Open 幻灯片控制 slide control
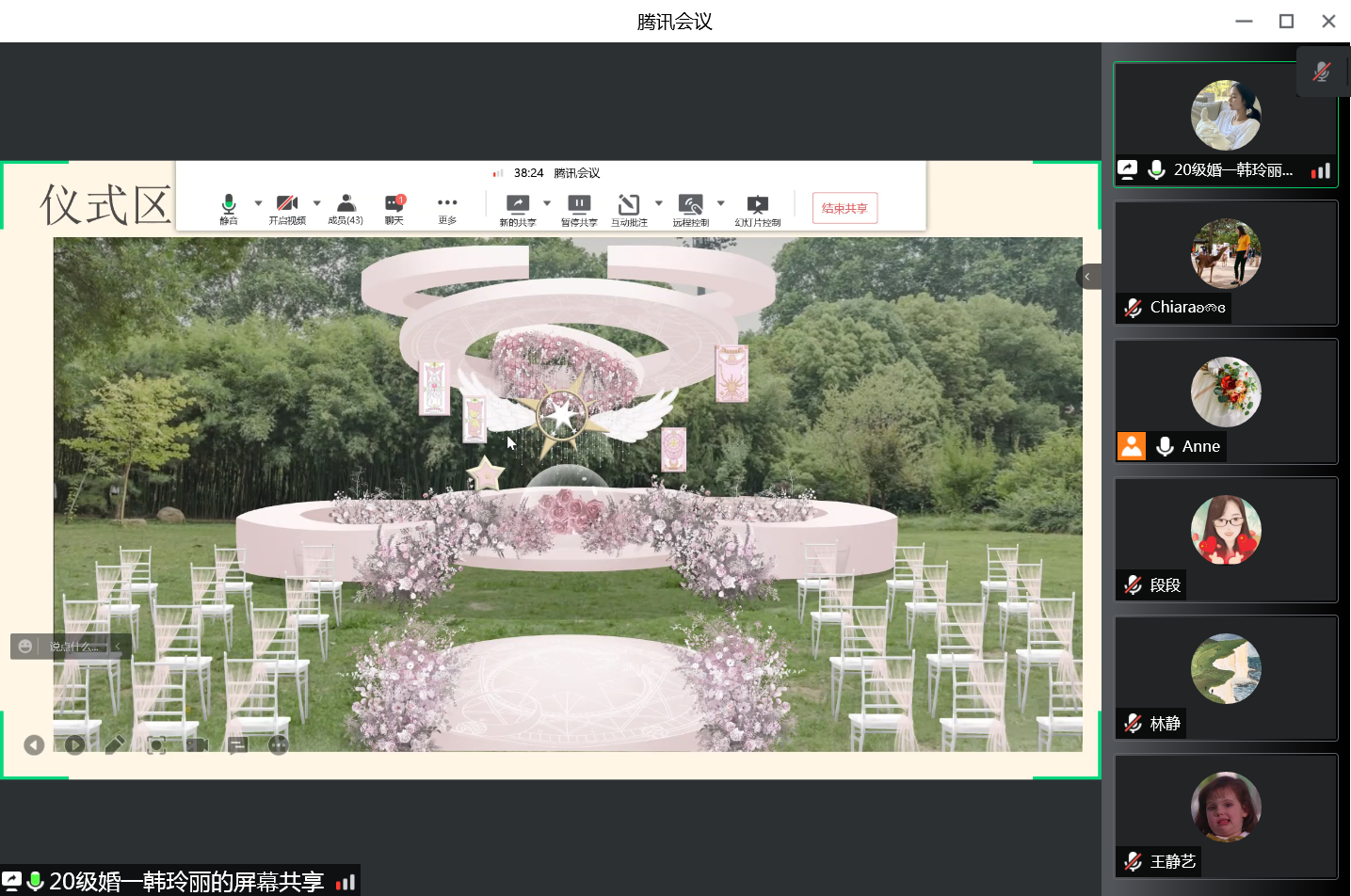Viewport: 1351px width, 896px height. coord(758,208)
